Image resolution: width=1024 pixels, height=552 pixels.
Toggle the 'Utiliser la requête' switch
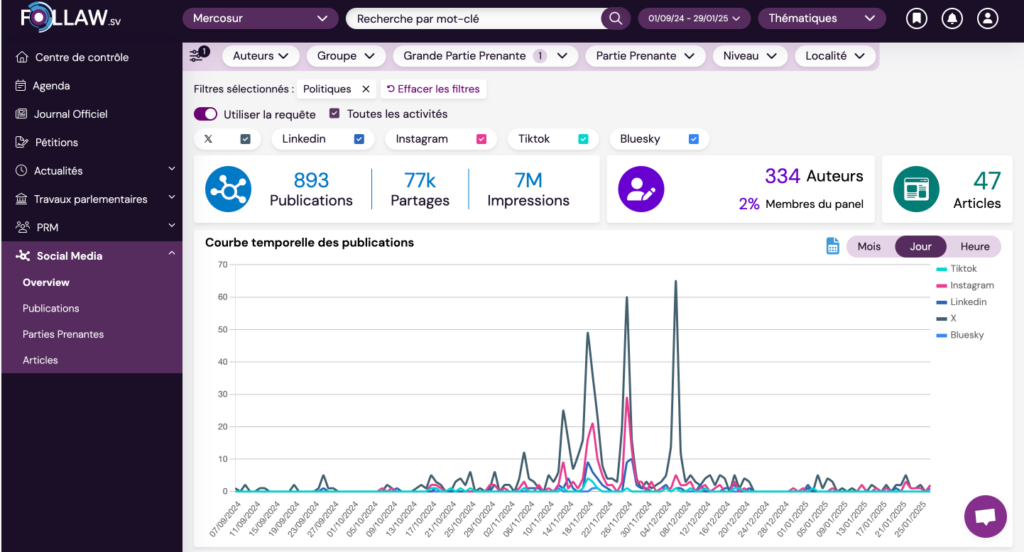click(x=206, y=114)
